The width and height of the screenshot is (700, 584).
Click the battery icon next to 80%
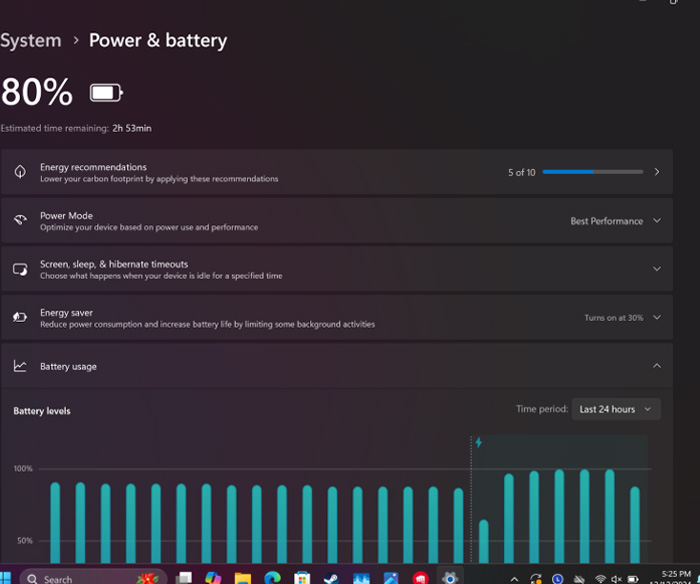(106, 93)
